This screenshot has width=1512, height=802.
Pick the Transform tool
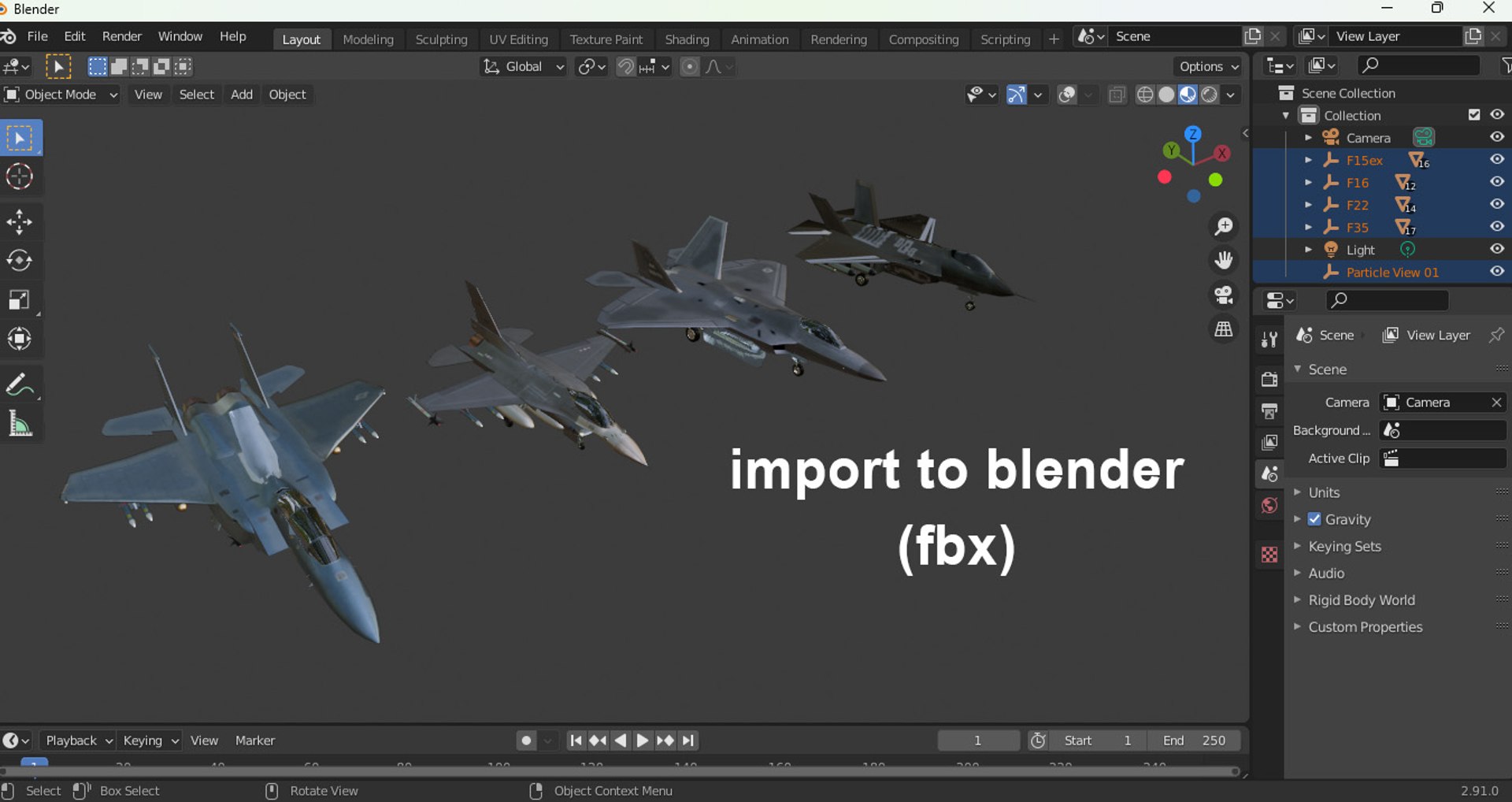[20, 339]
